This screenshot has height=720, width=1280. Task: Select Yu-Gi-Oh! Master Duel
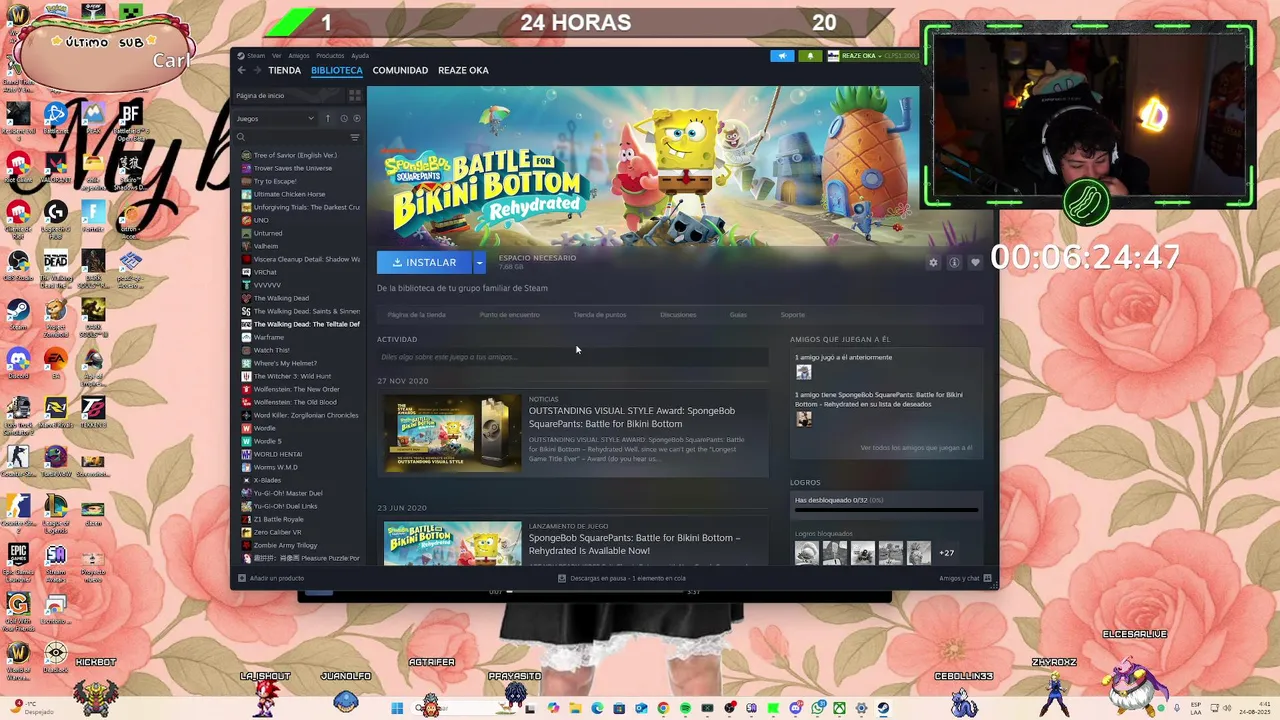click(288, 493)
